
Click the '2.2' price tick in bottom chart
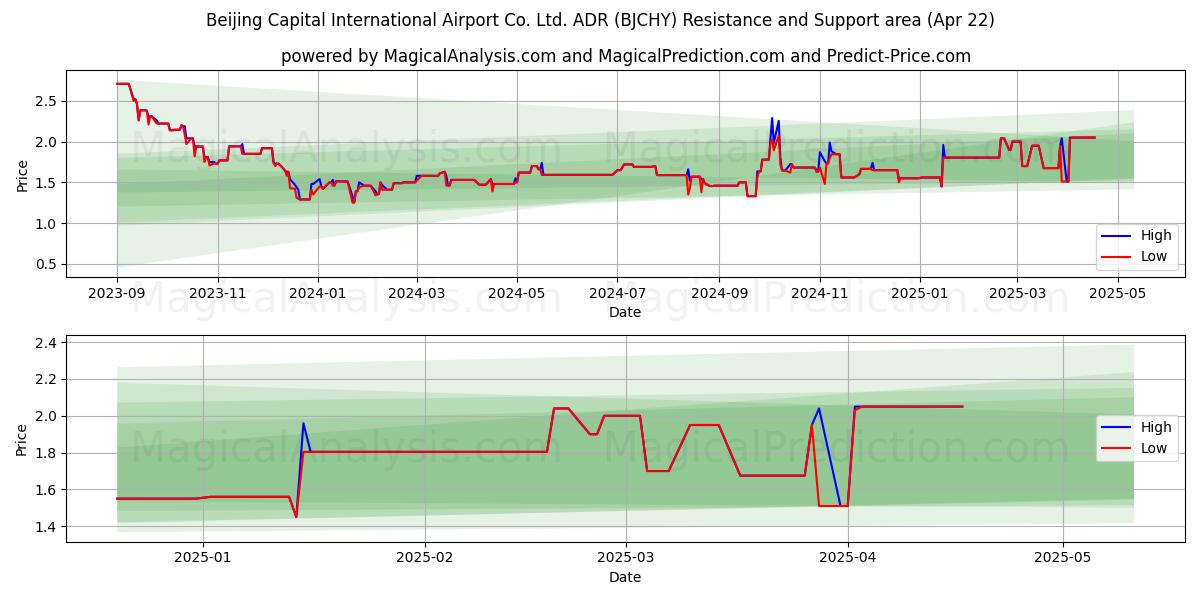tap(44, 380)
